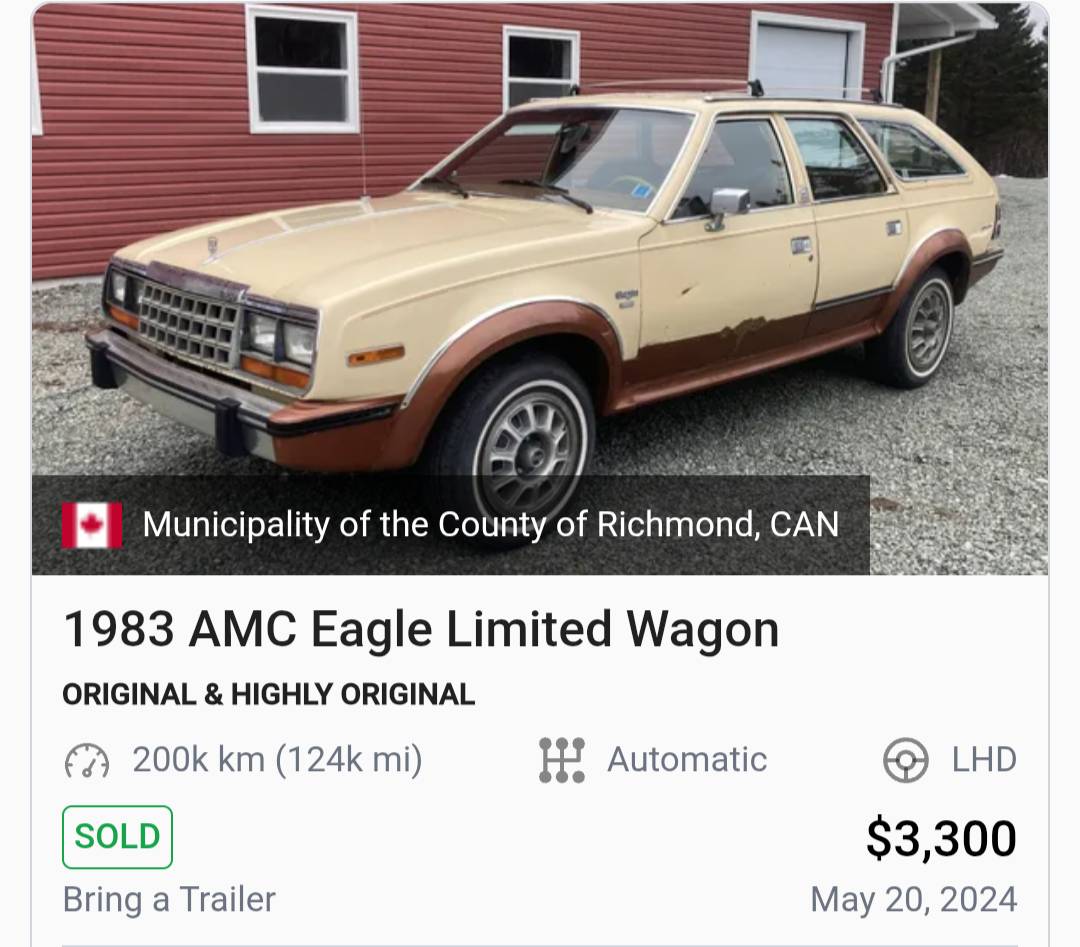Click the car's front grille in photo
1080x947 pixels.
tap(188, 322)
